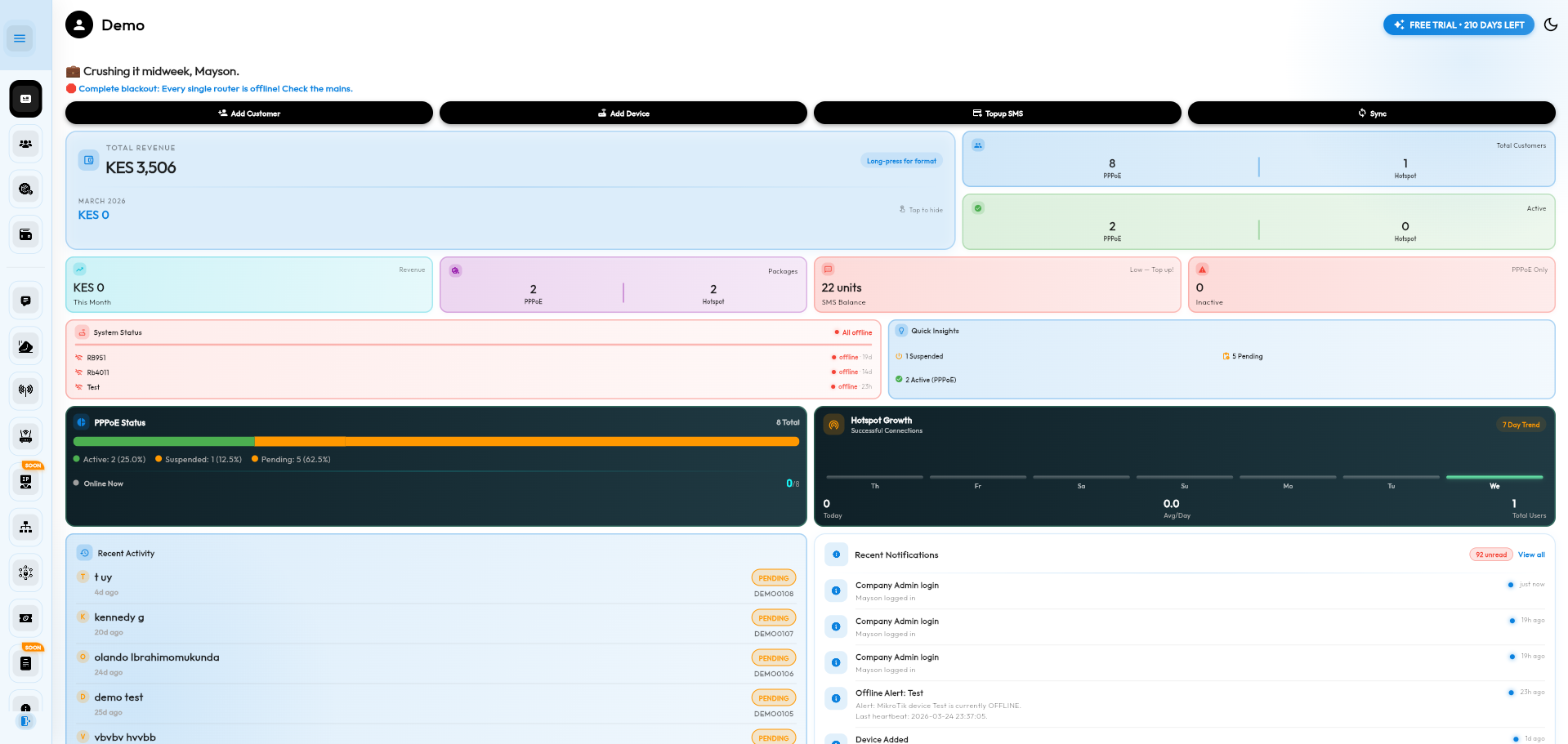Open the Customers group icon in sidebar

tap(25, 144)
